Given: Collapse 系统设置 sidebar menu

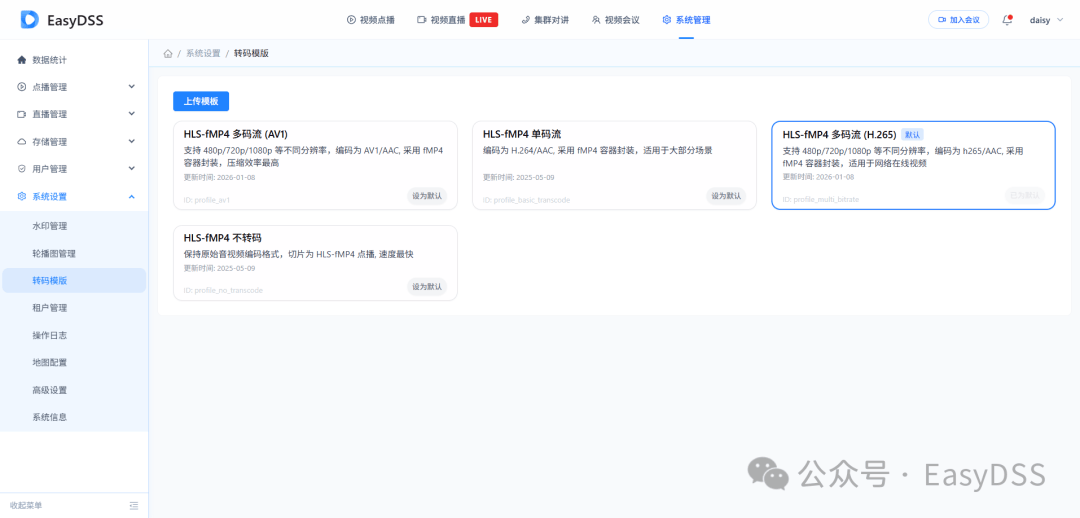Looking at the screenshot, I should pos(74,196).
